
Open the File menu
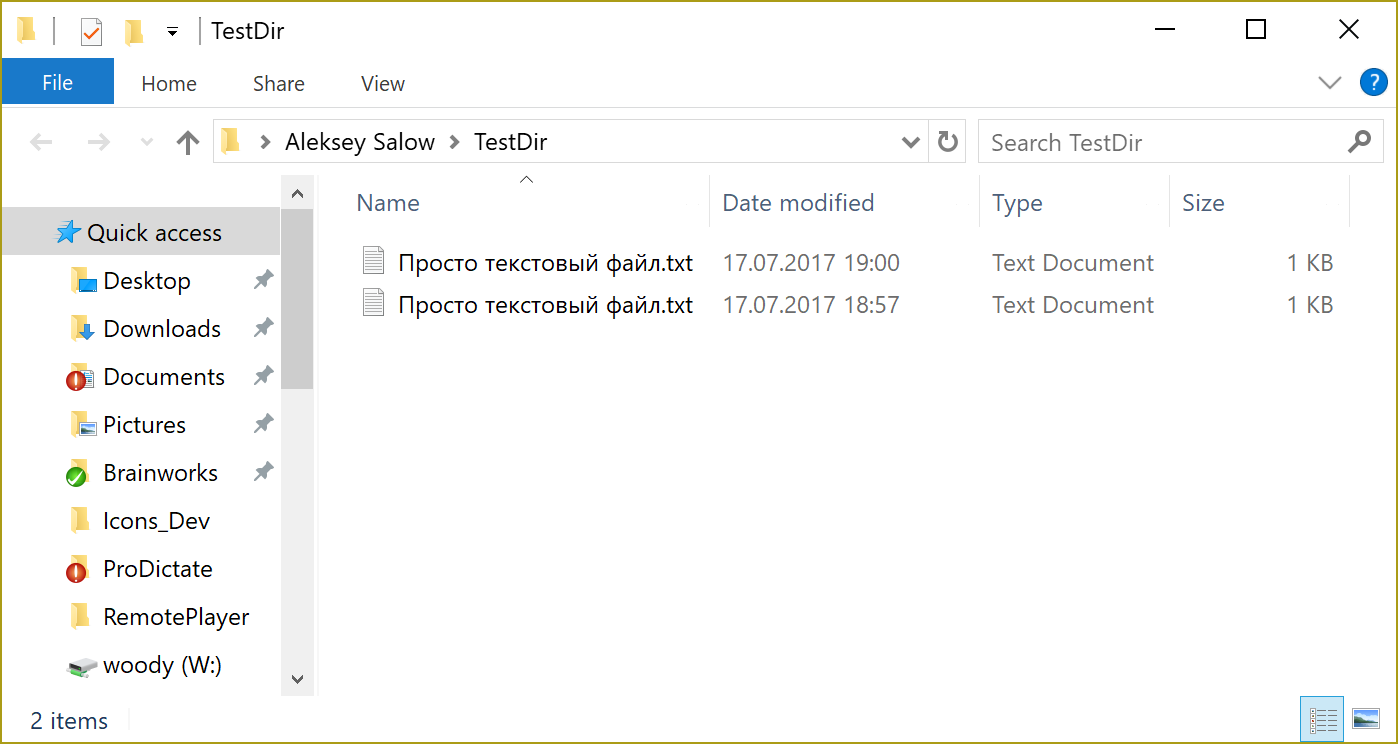57,83
